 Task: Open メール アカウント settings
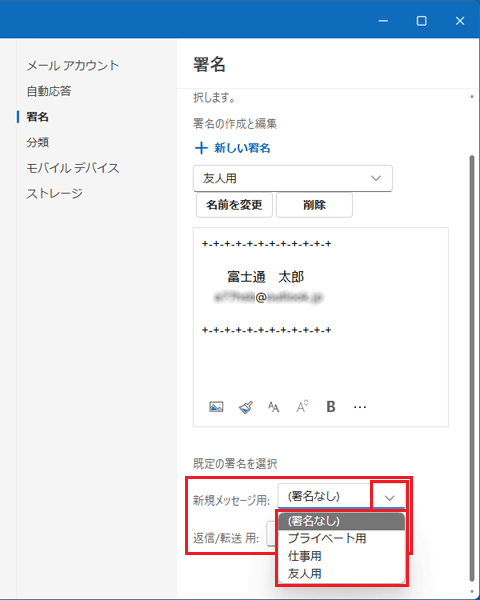pyautogui.click(x=73, y=65)
